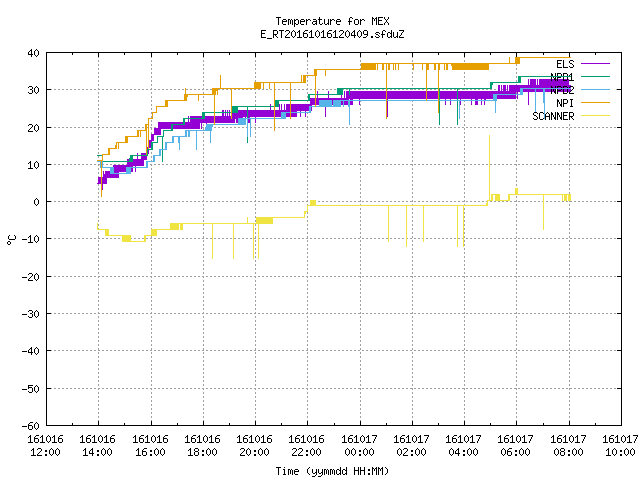Click the green NPD1 legend line sample

point(595,76)
